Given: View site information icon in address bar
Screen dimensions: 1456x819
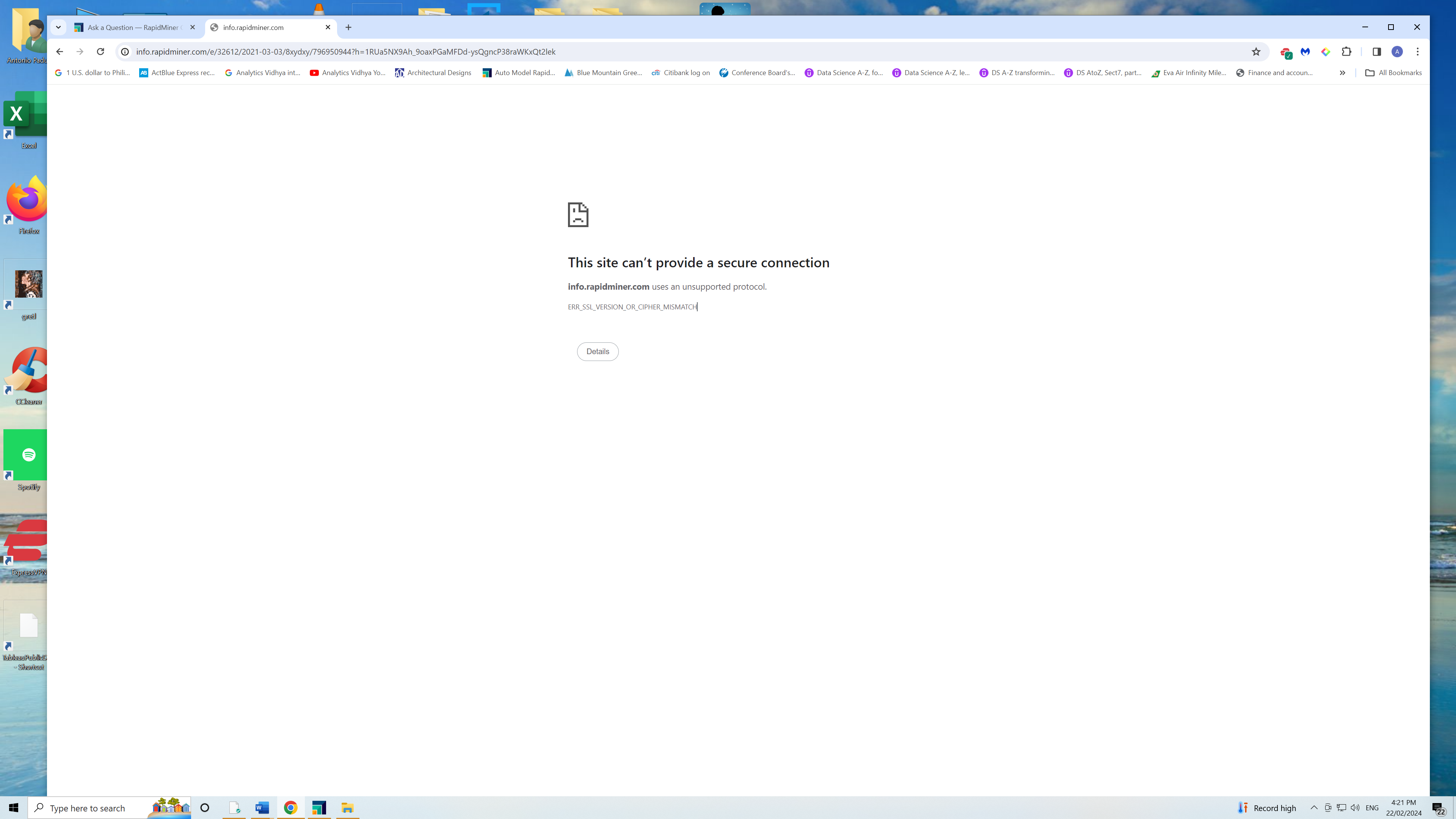Looking at the screenshot, I should (x=125, y=52).
